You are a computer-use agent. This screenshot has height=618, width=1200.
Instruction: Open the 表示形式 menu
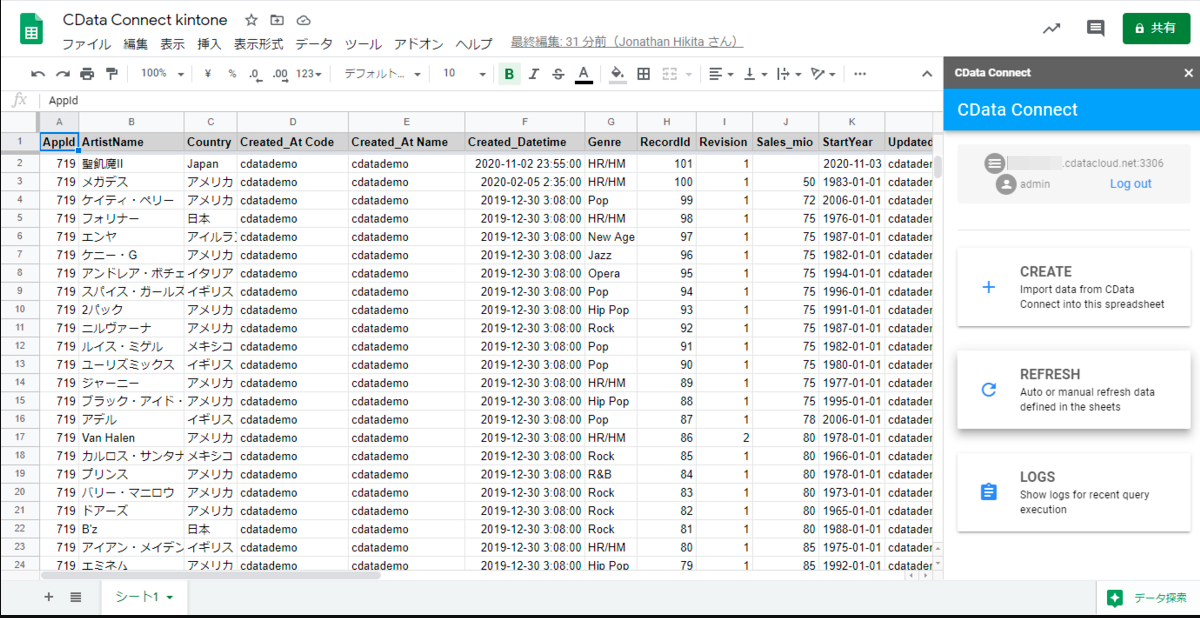pos(258,44)
